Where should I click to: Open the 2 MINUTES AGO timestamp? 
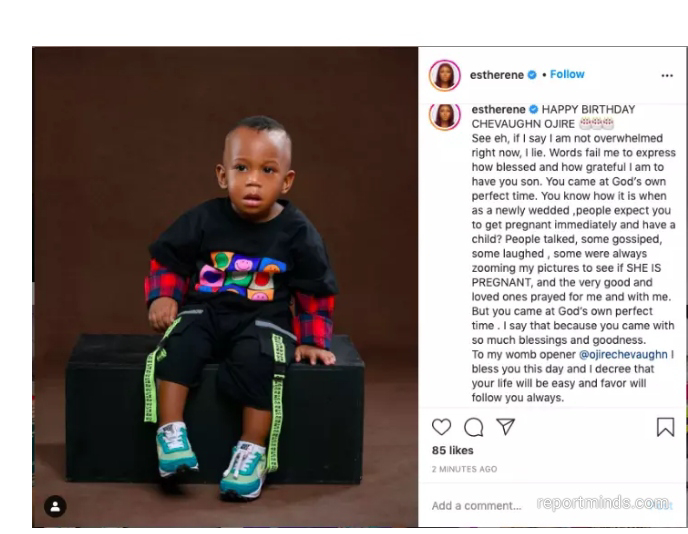[464, 469]
